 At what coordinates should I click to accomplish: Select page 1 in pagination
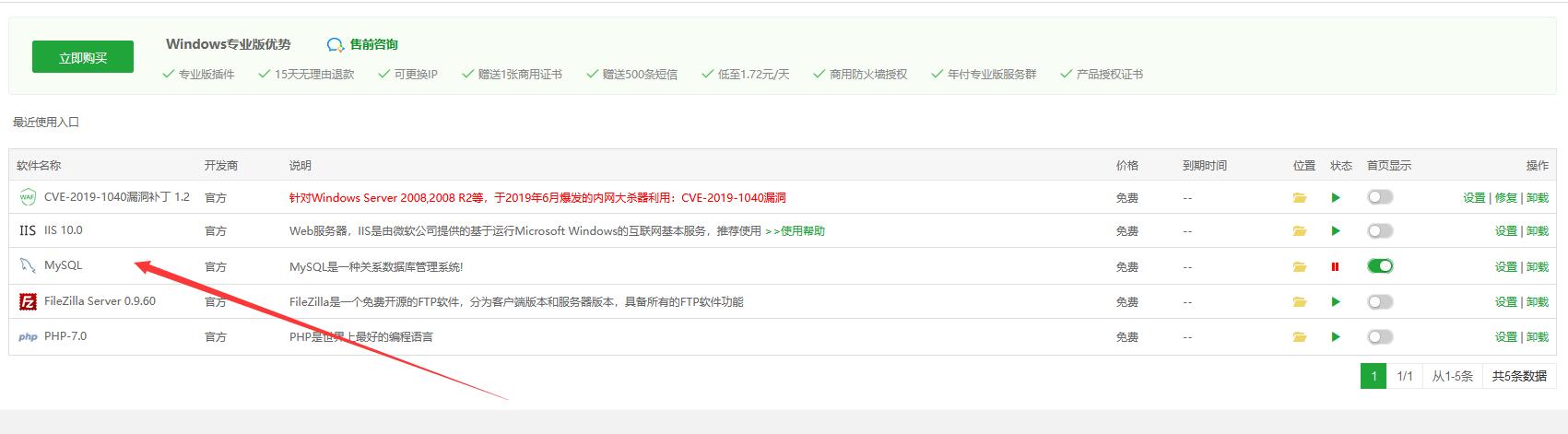pos(1373,376)
